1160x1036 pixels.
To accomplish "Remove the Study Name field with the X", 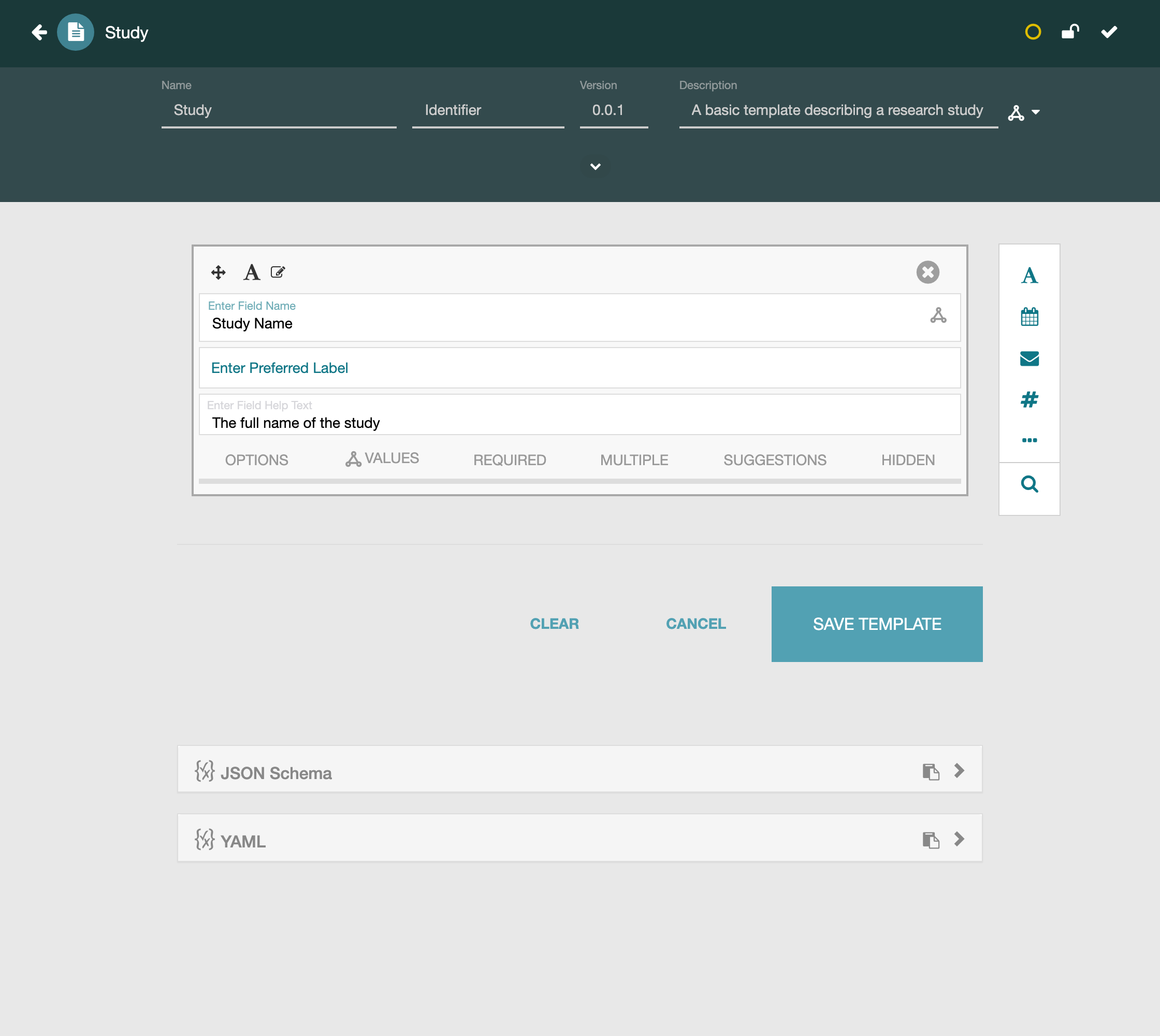I will (928, 272).
